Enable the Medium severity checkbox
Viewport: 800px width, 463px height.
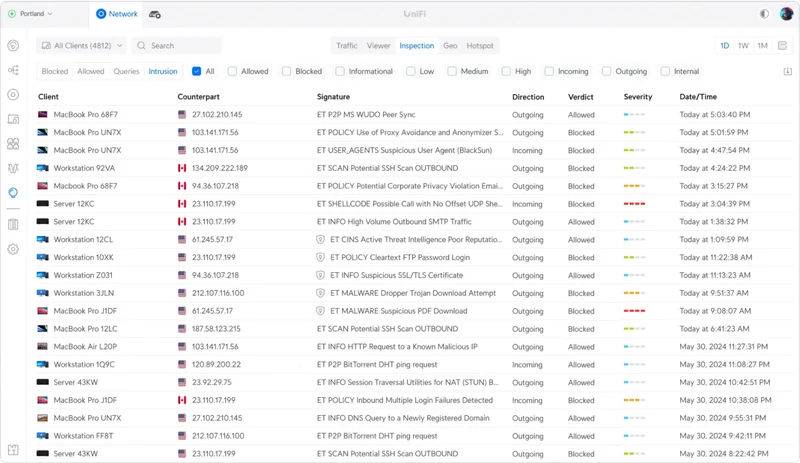pyautogui.click(x=452, y=71)
